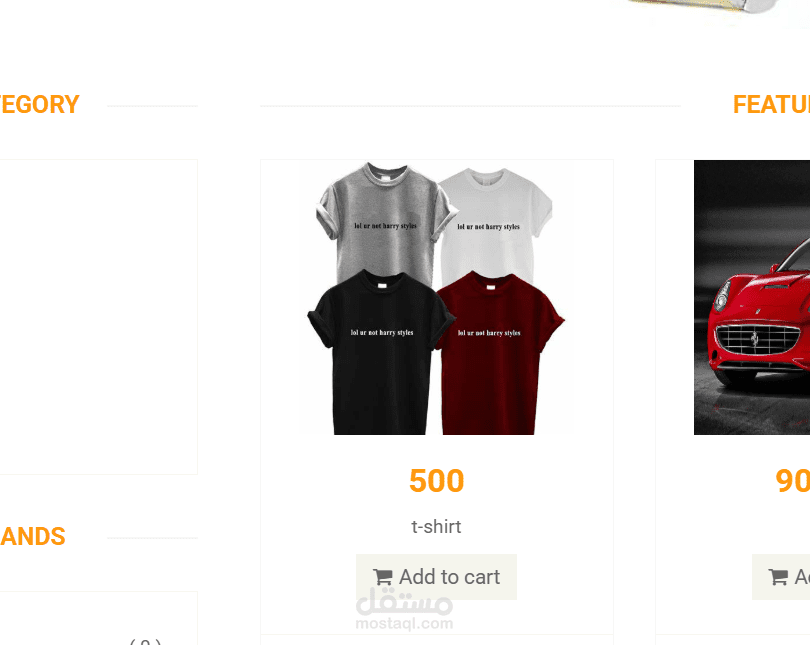Open the t-shirt product name link
Screen dimensions: 810x645
436,527
